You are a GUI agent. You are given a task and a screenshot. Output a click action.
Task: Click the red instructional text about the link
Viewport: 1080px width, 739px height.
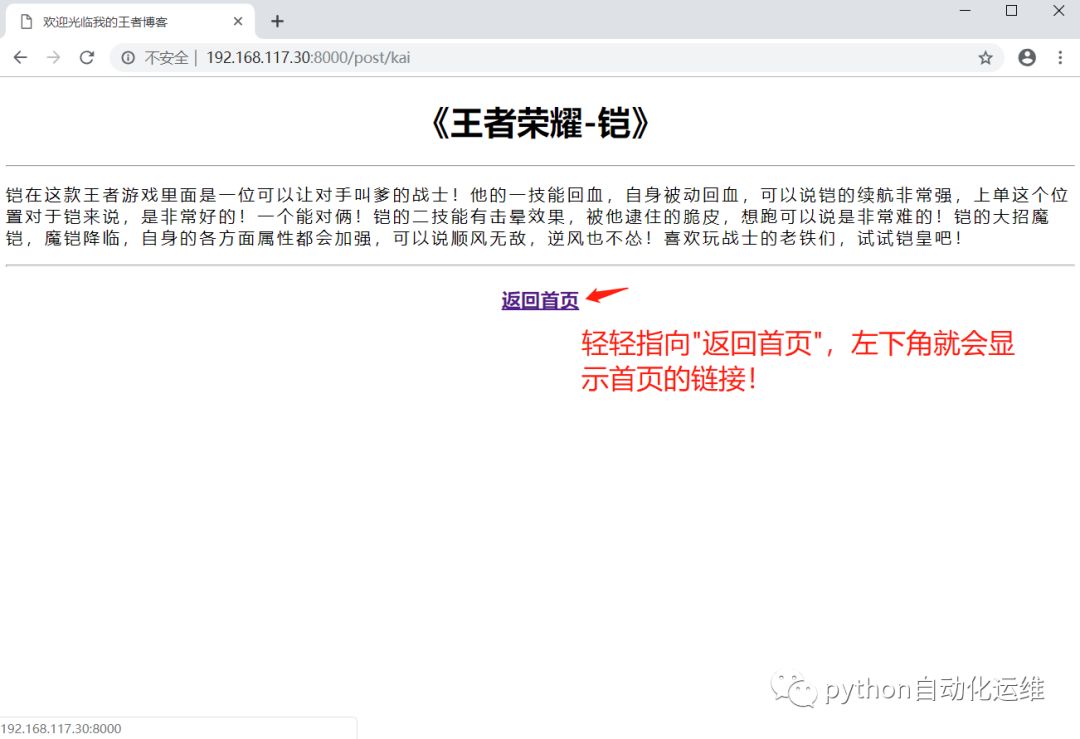point(799,358)
